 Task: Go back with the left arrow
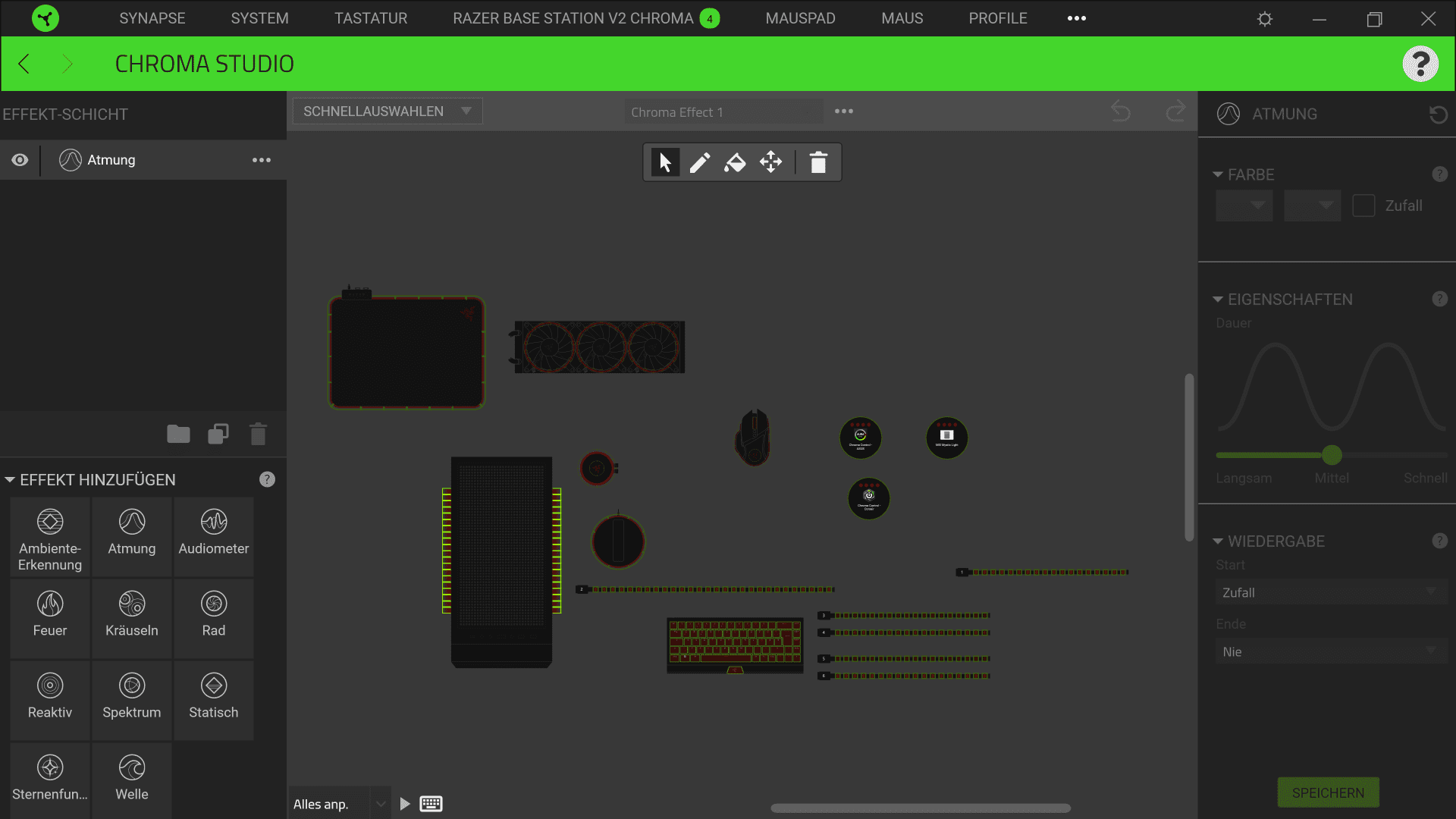(x=24, y=64)
